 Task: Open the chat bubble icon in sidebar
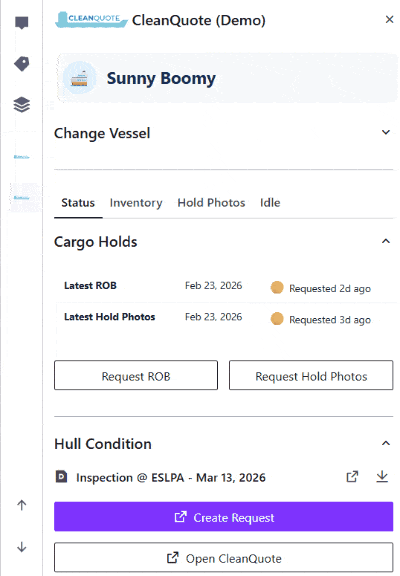coord(22,23)
